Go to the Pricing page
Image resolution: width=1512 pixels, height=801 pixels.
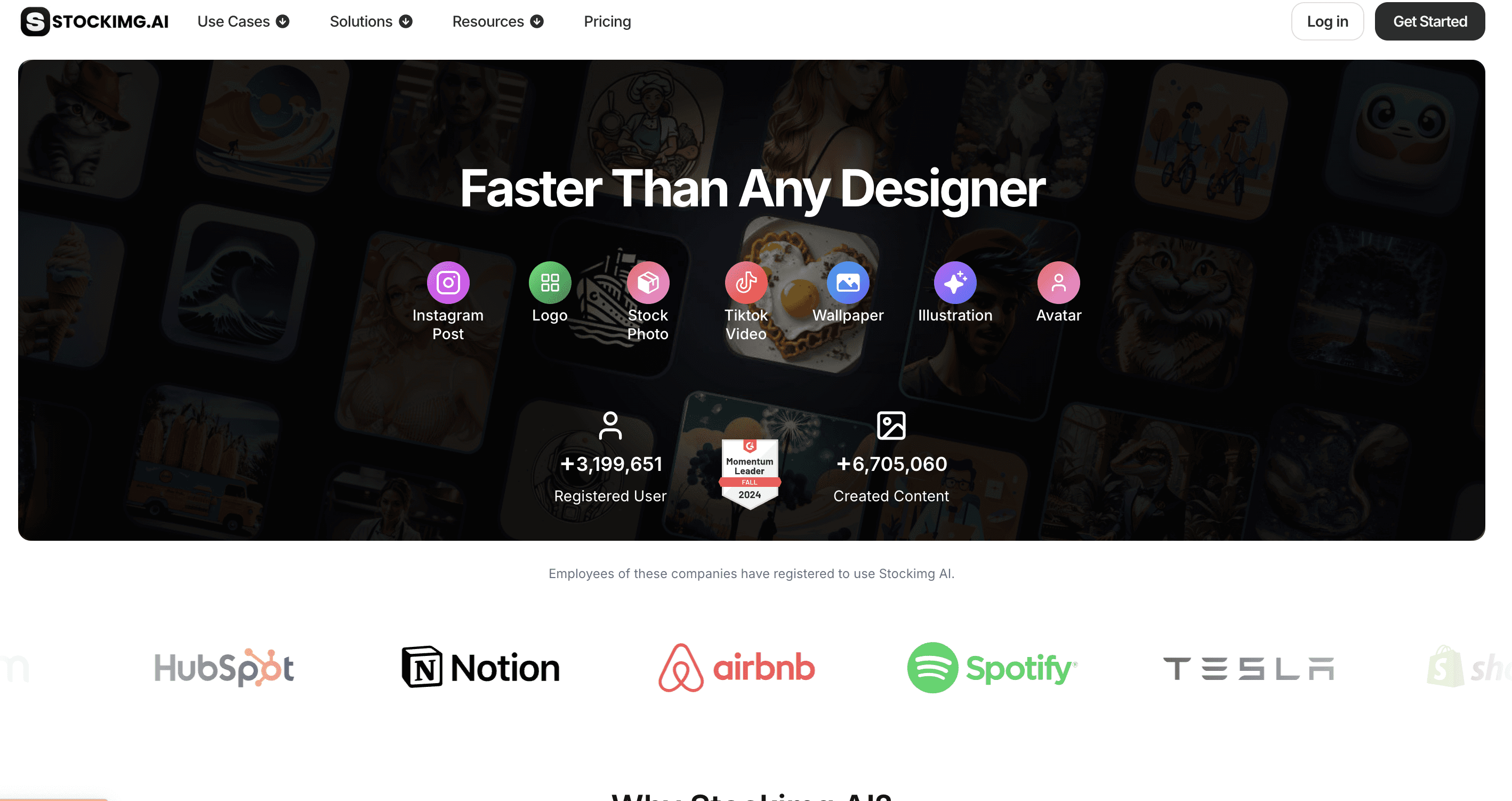607,22
